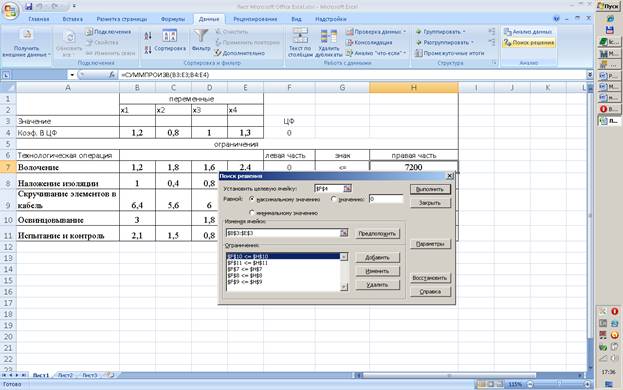Expand the Разгруппировать dropdown
This screenshot has width=623, height=390.
[x=472, y=42]
